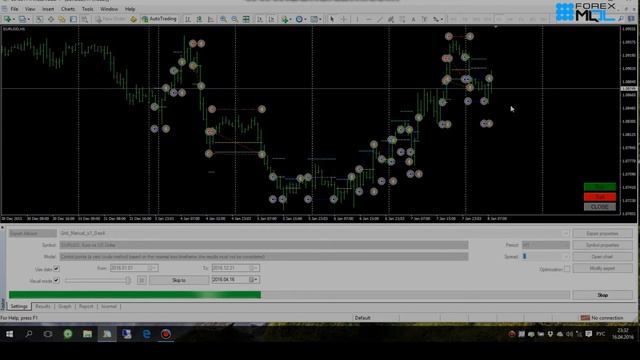Click the New Chart toolbar icon

tap(7, 19)
